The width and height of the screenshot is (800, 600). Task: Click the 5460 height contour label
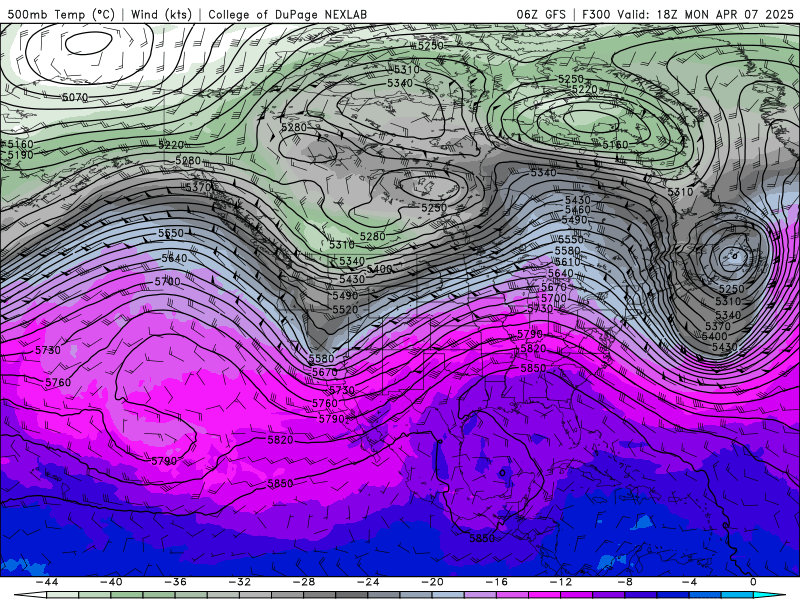click(578, 210)
